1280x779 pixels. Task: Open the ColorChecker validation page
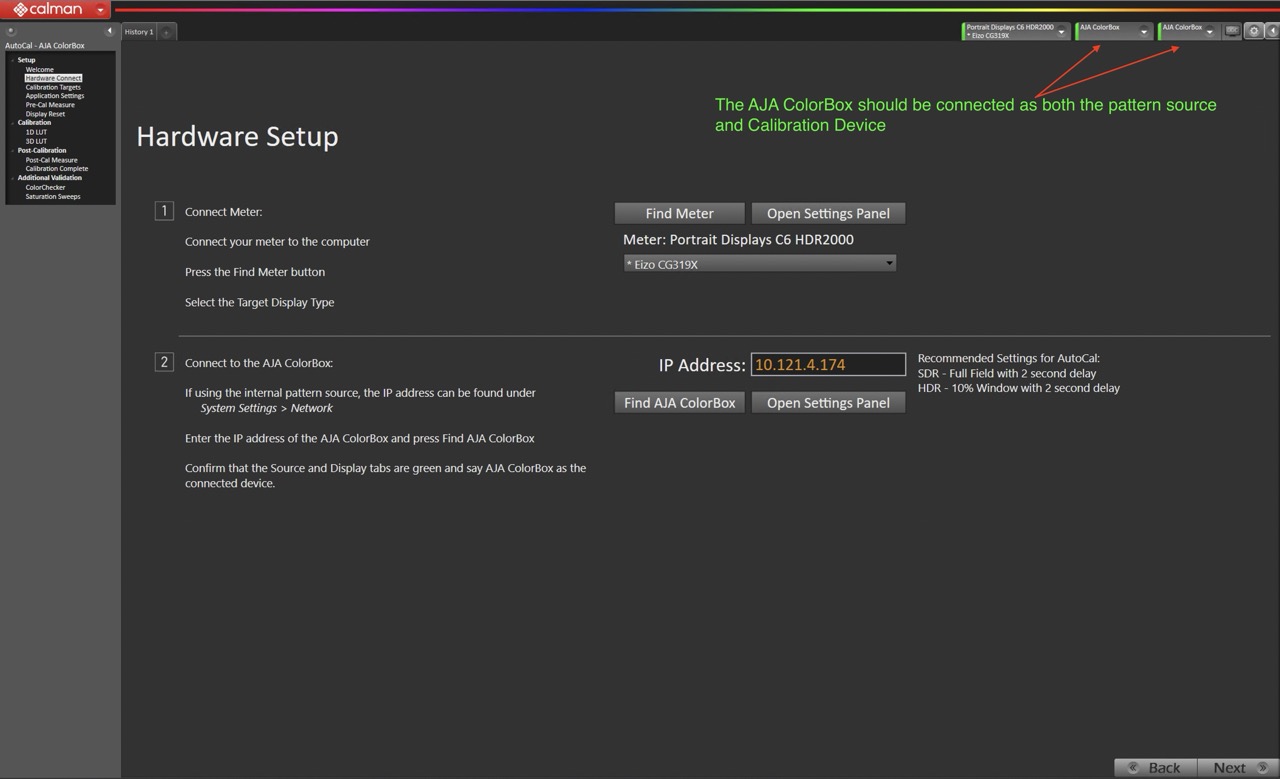(45, 187)
